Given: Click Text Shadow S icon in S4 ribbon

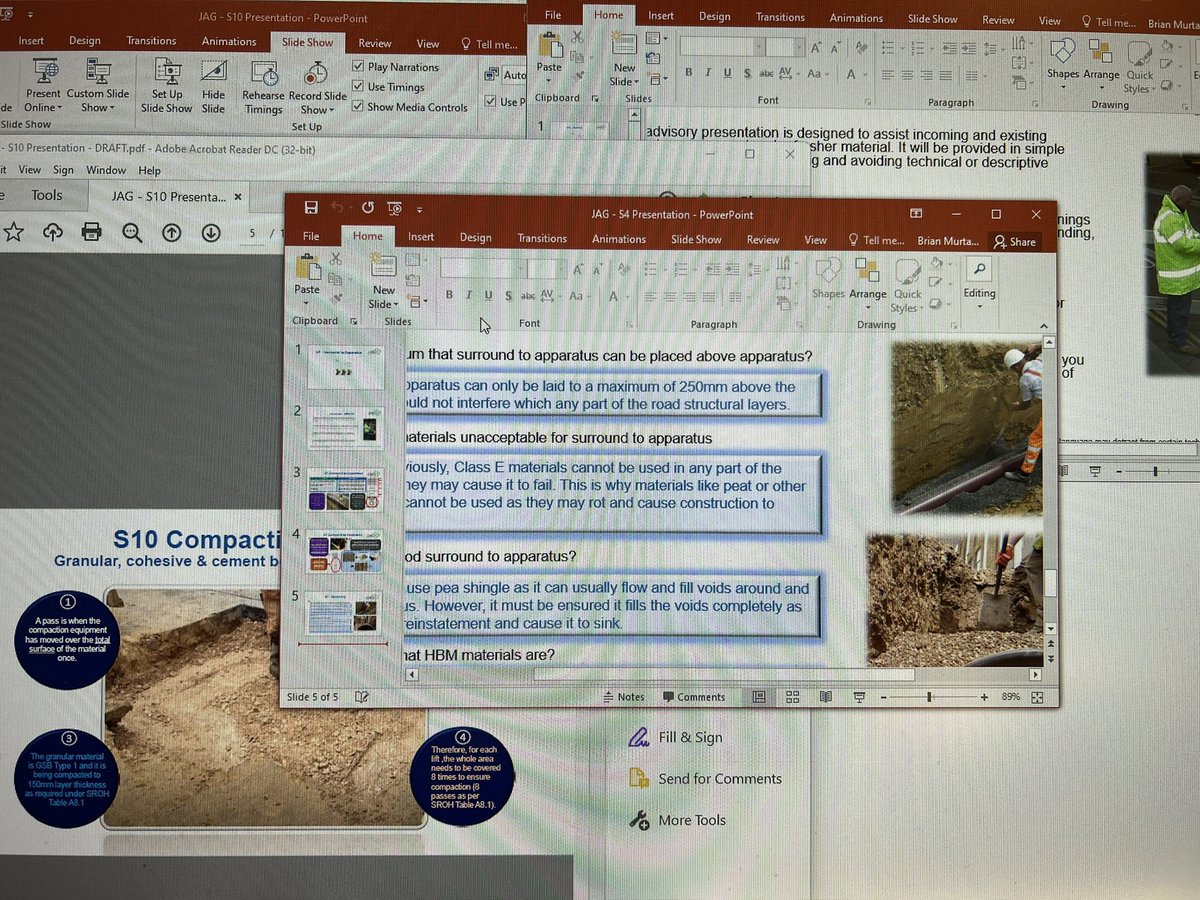Looking at the screenshot, I should pyautogui.click(x=509, y=296).
